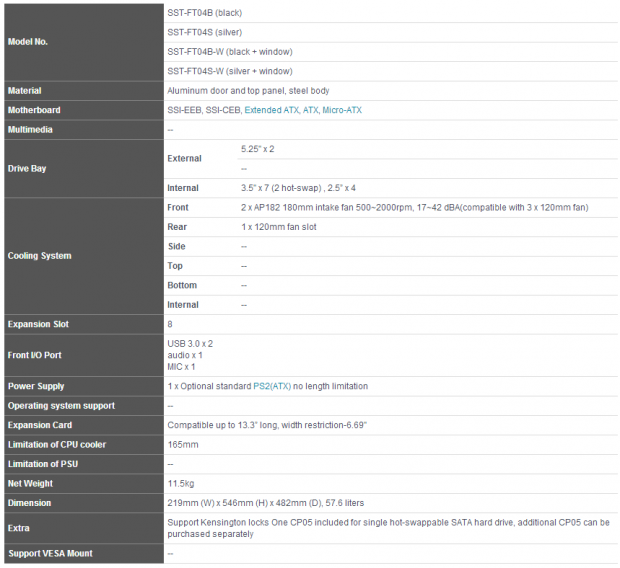Click the Drive Bay header cell
The image size is (620, 568).
tap(84, 169)
